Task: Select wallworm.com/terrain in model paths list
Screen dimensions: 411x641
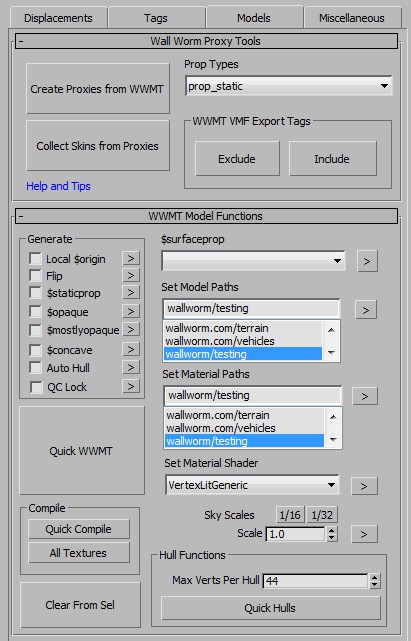Action: click(x=243, y=328)
